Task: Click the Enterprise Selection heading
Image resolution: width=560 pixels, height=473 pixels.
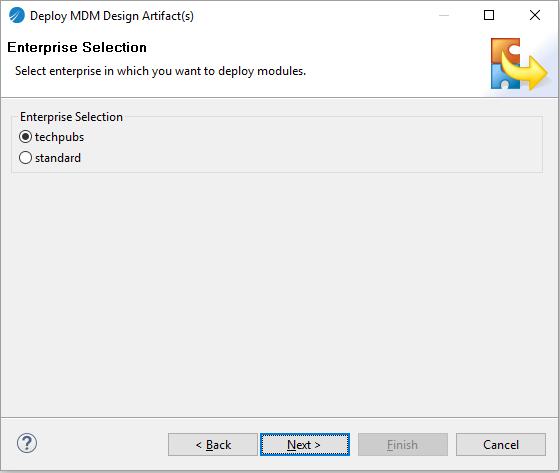Action: [x=77, y=47]
